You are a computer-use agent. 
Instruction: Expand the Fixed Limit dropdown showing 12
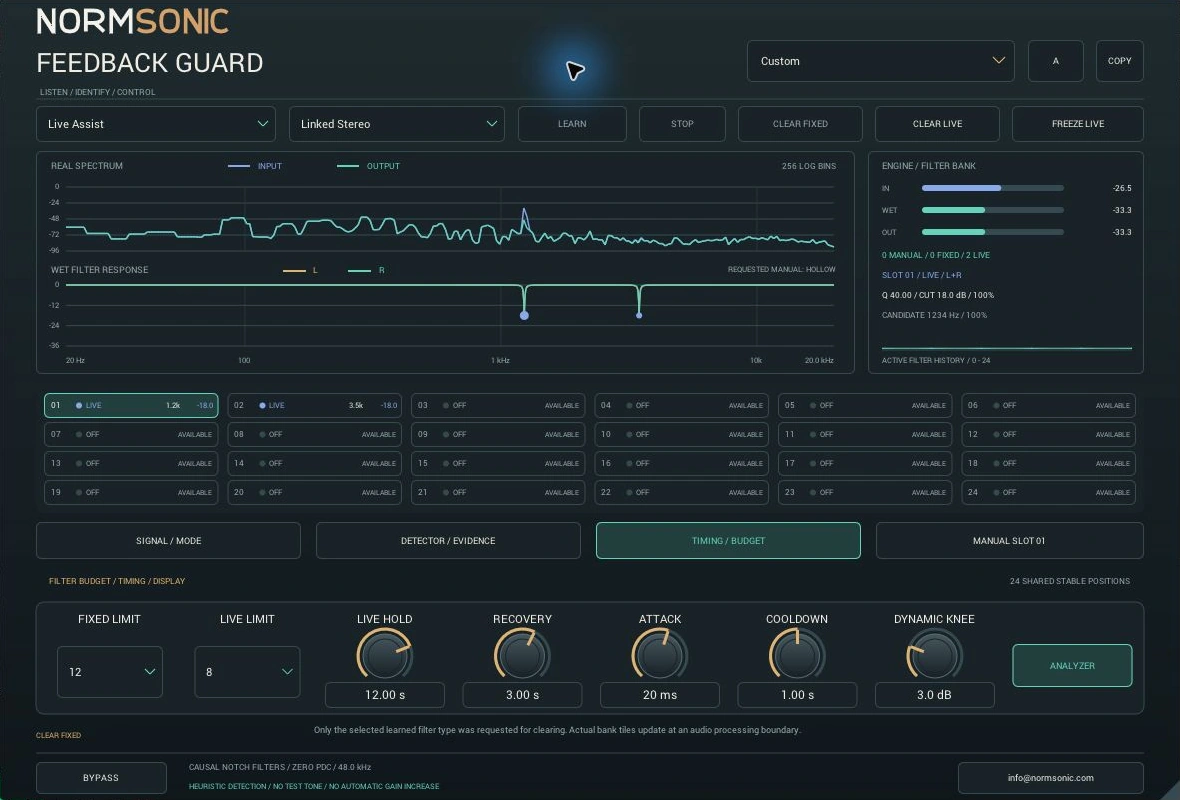[x=110, y=671]
